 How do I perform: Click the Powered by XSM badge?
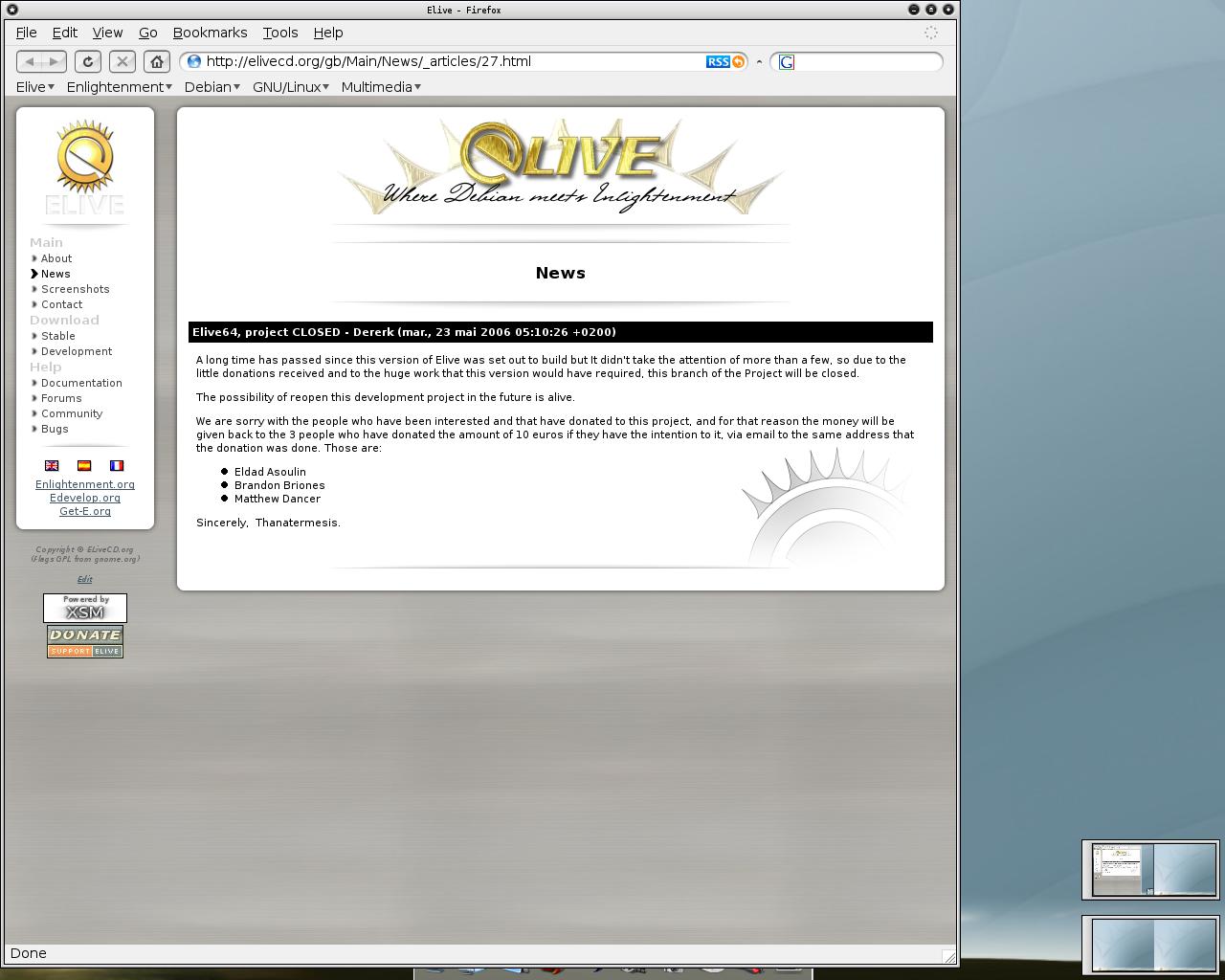[x=85, y=608]
